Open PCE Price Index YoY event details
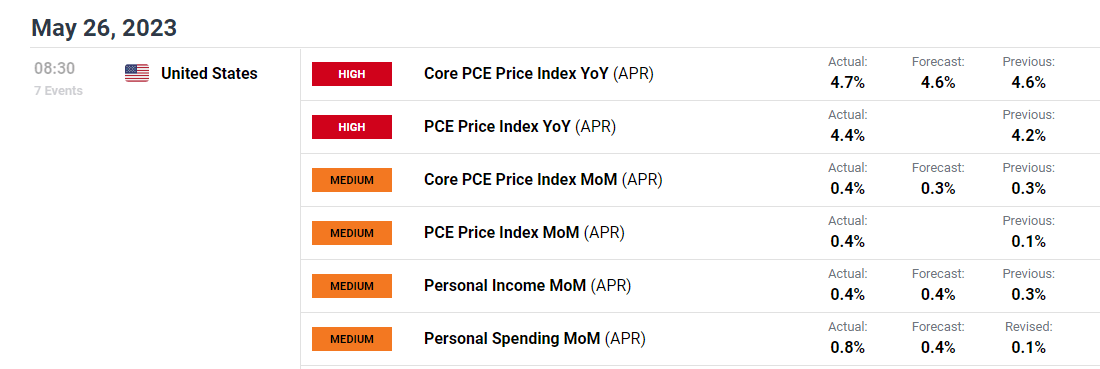Viewport: 1100px width, 369px height. coord(519,127)
